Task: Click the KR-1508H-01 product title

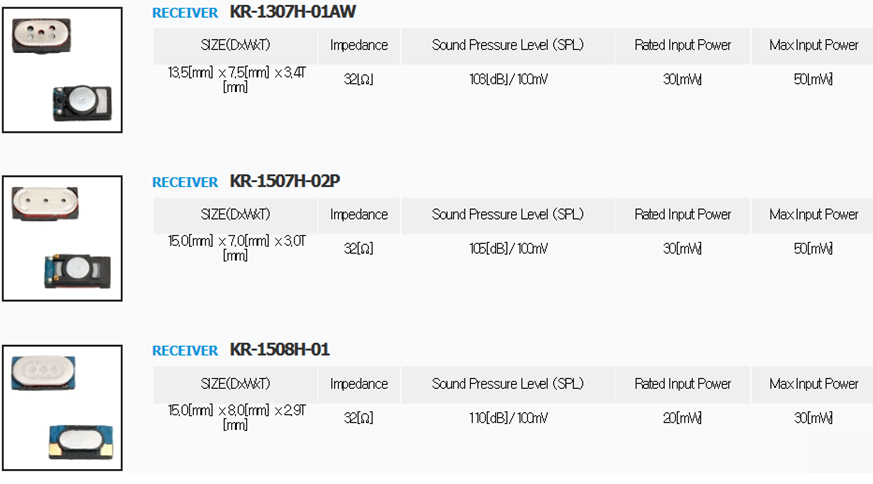Action: (x=279, y=350)
